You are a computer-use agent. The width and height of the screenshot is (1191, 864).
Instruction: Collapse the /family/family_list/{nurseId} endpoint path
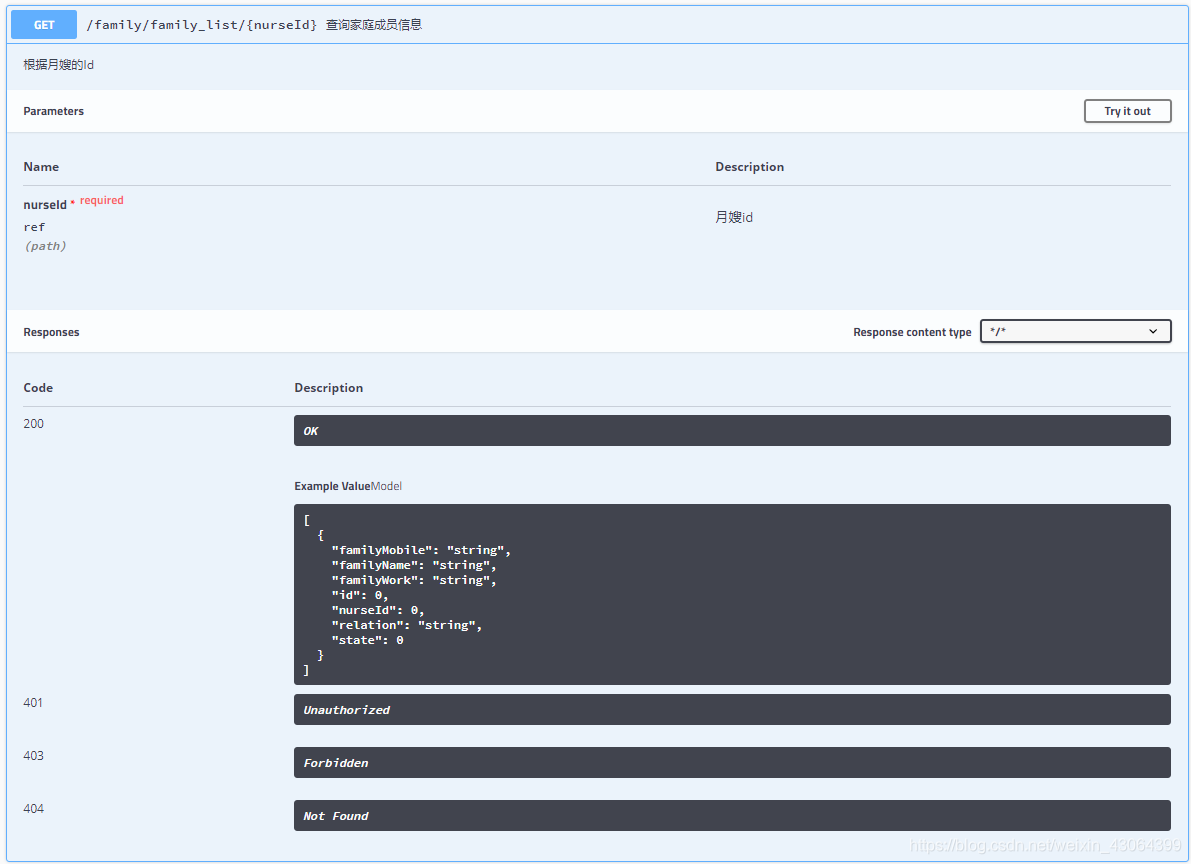(x=201, y=25)
